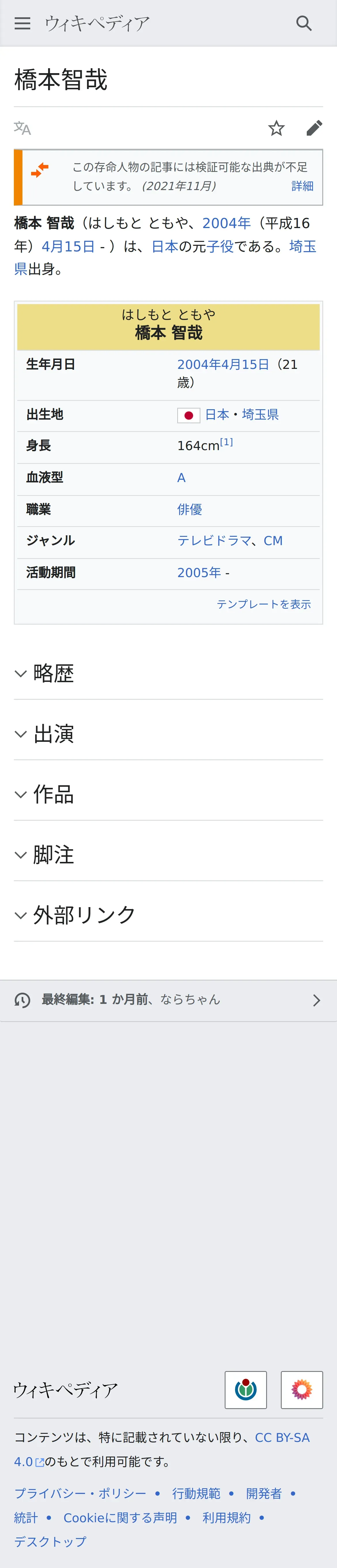This screenshot has height=1568, width=337.
Task: Expand the 作品 section
Action: pyautogui.click(x=54, y=794)
